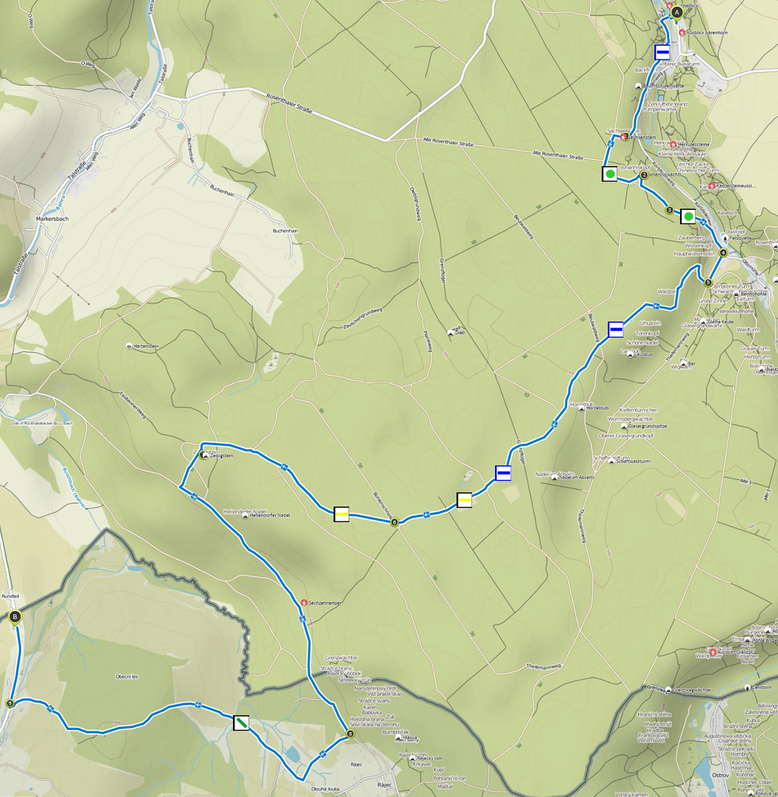Viewport: 778px width, 797px height.
Task: Select waypoint 6 on the route
Action: coord(394,522)
